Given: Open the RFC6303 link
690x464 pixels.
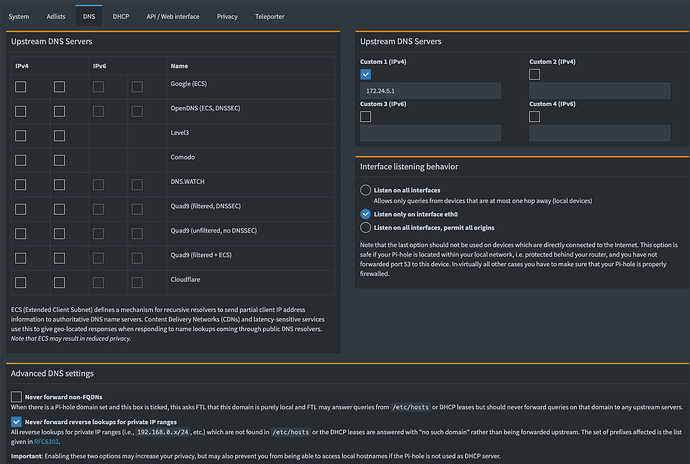Looking at the screenshot, I should point(47,443).
